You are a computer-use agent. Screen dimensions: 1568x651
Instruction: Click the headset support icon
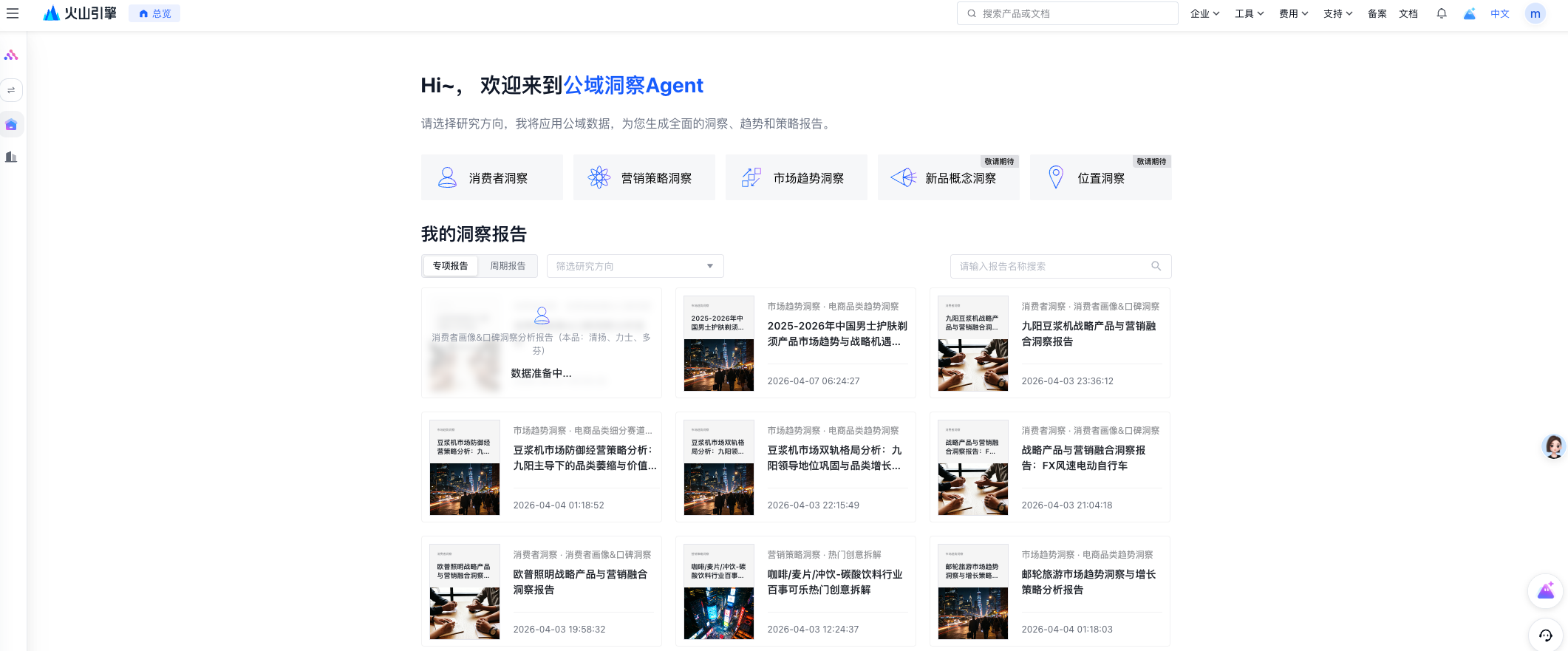(x=1545, y=635)
